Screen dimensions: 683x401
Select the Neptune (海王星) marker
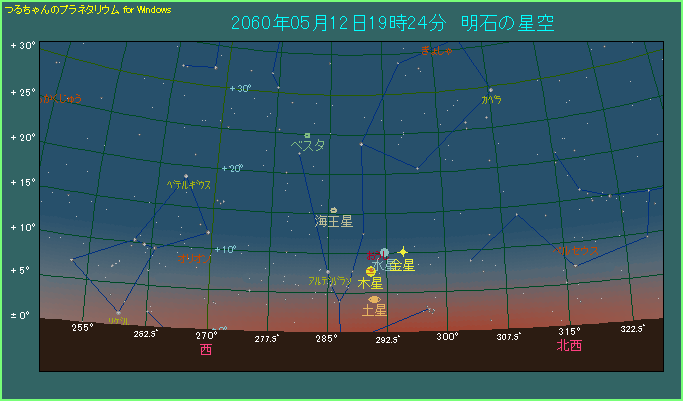tap(333, 210)
